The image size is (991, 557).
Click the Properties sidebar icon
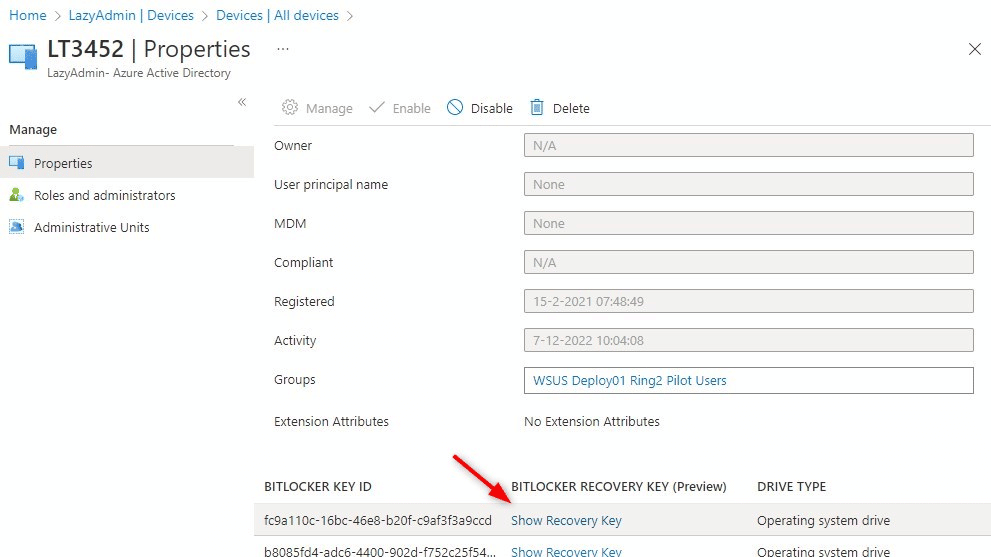[16, 162]
